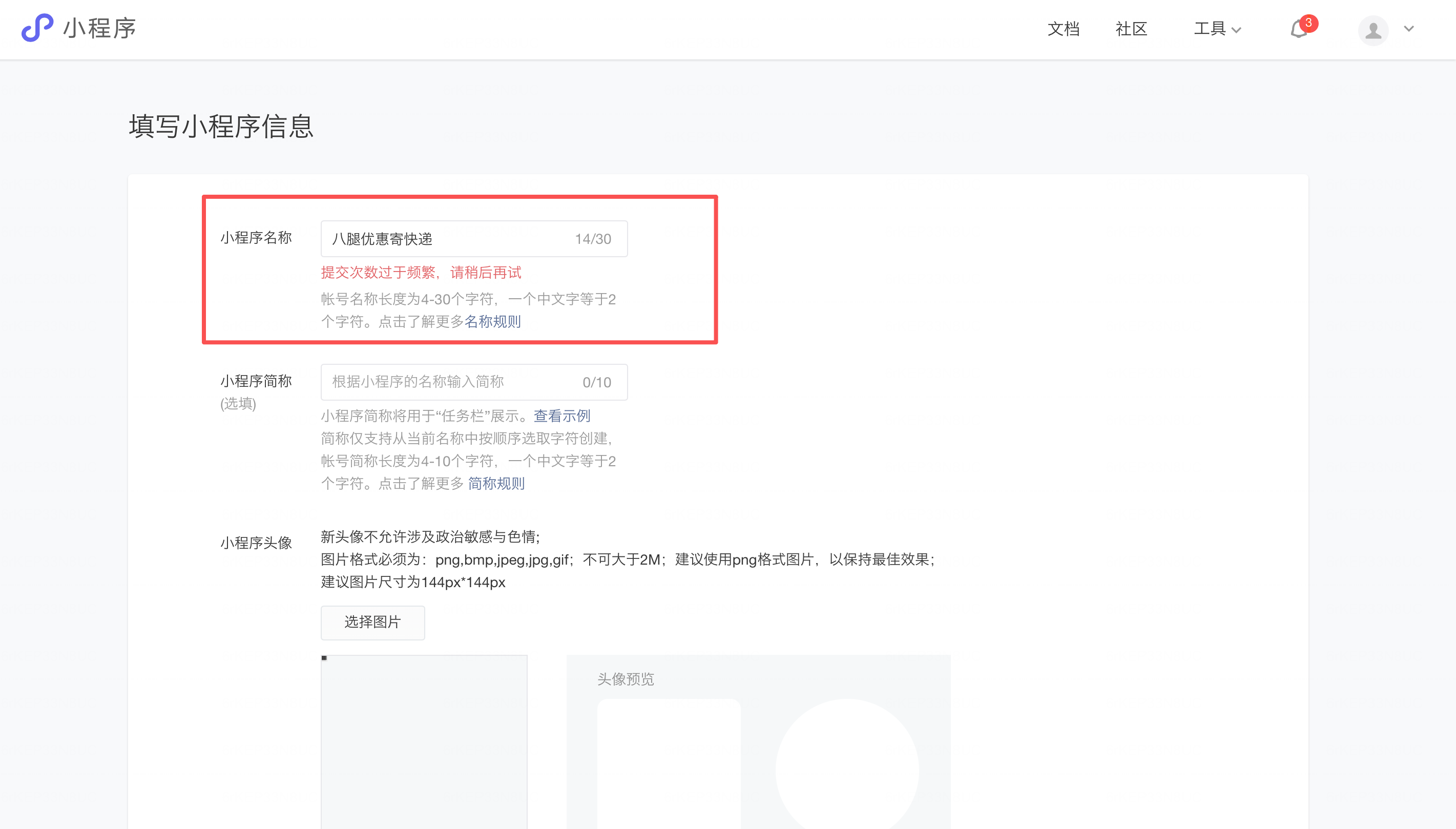Click the crop handle at the corner
1456x829 pixels.
pos(324,658)
